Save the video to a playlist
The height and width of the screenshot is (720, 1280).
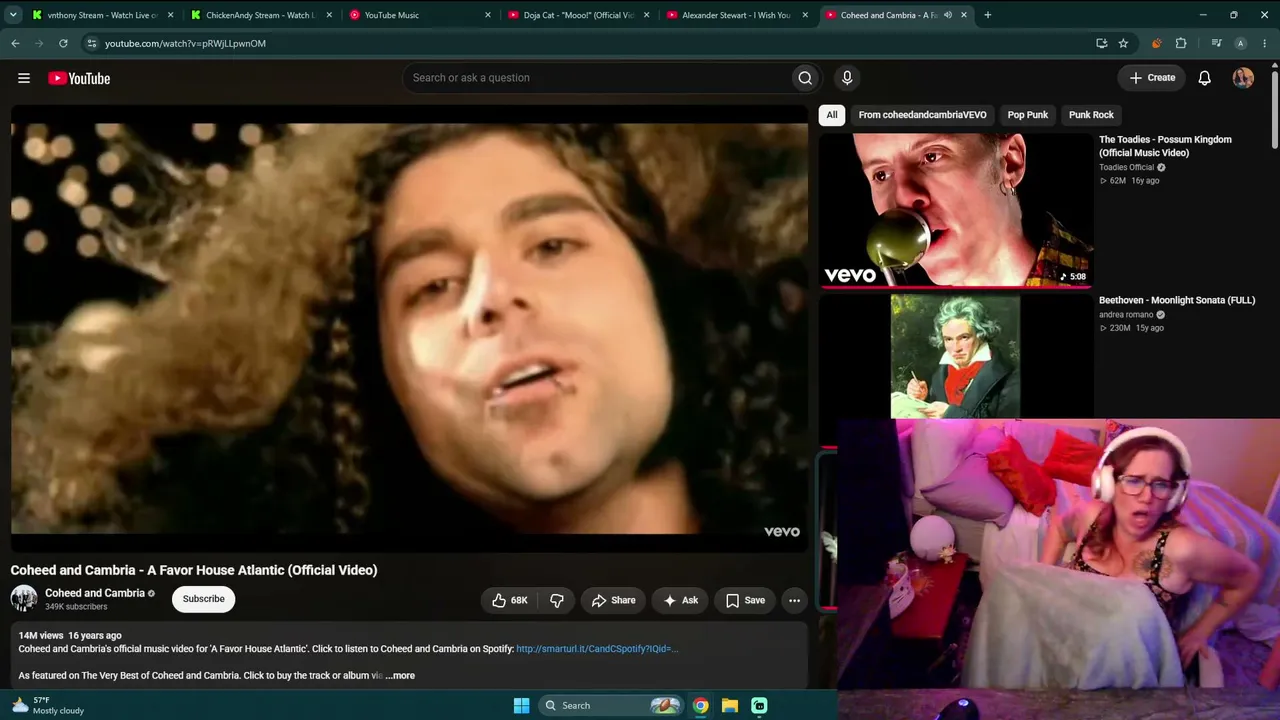[x=745, y=600]
